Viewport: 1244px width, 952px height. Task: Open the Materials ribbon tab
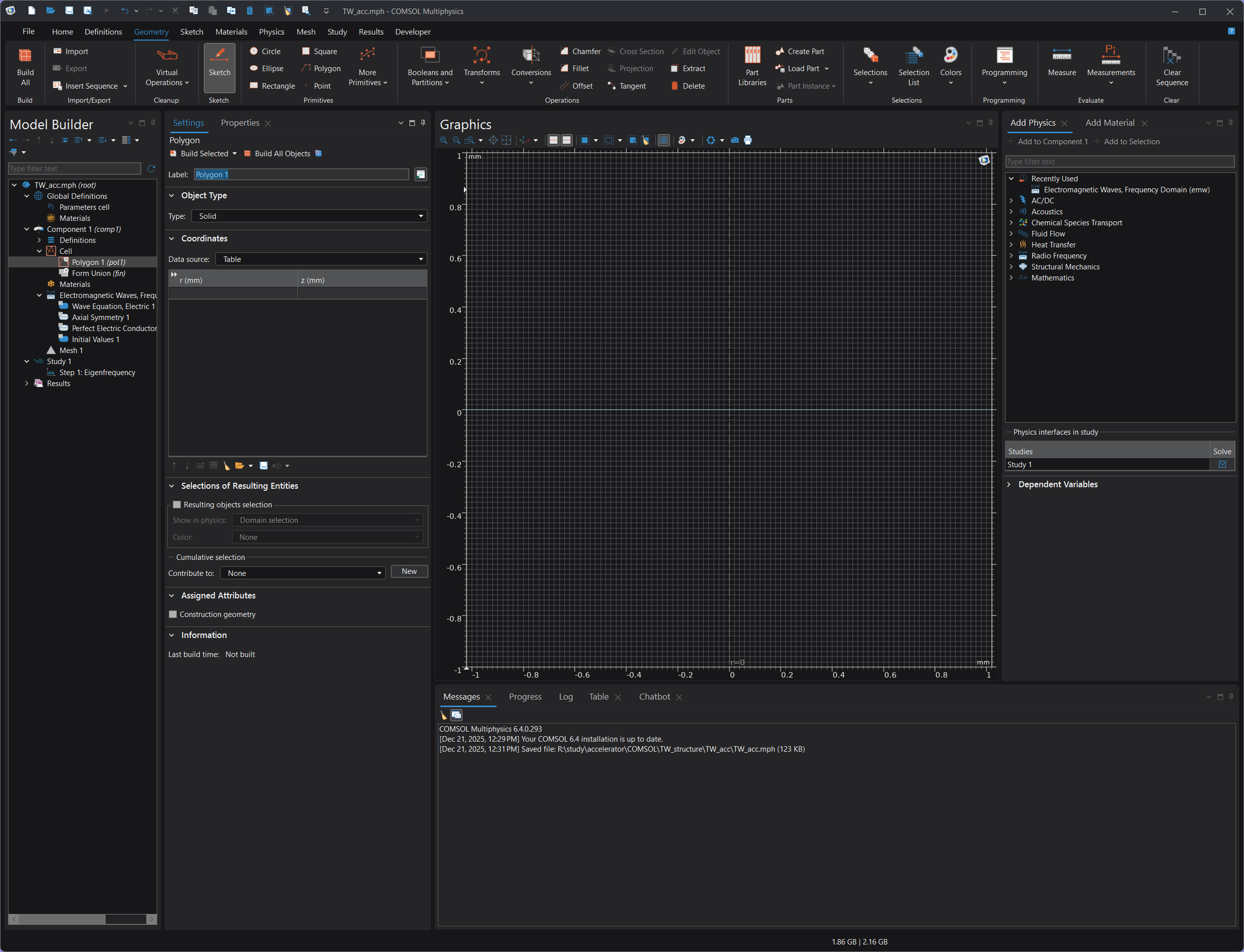tap(231, 32)
